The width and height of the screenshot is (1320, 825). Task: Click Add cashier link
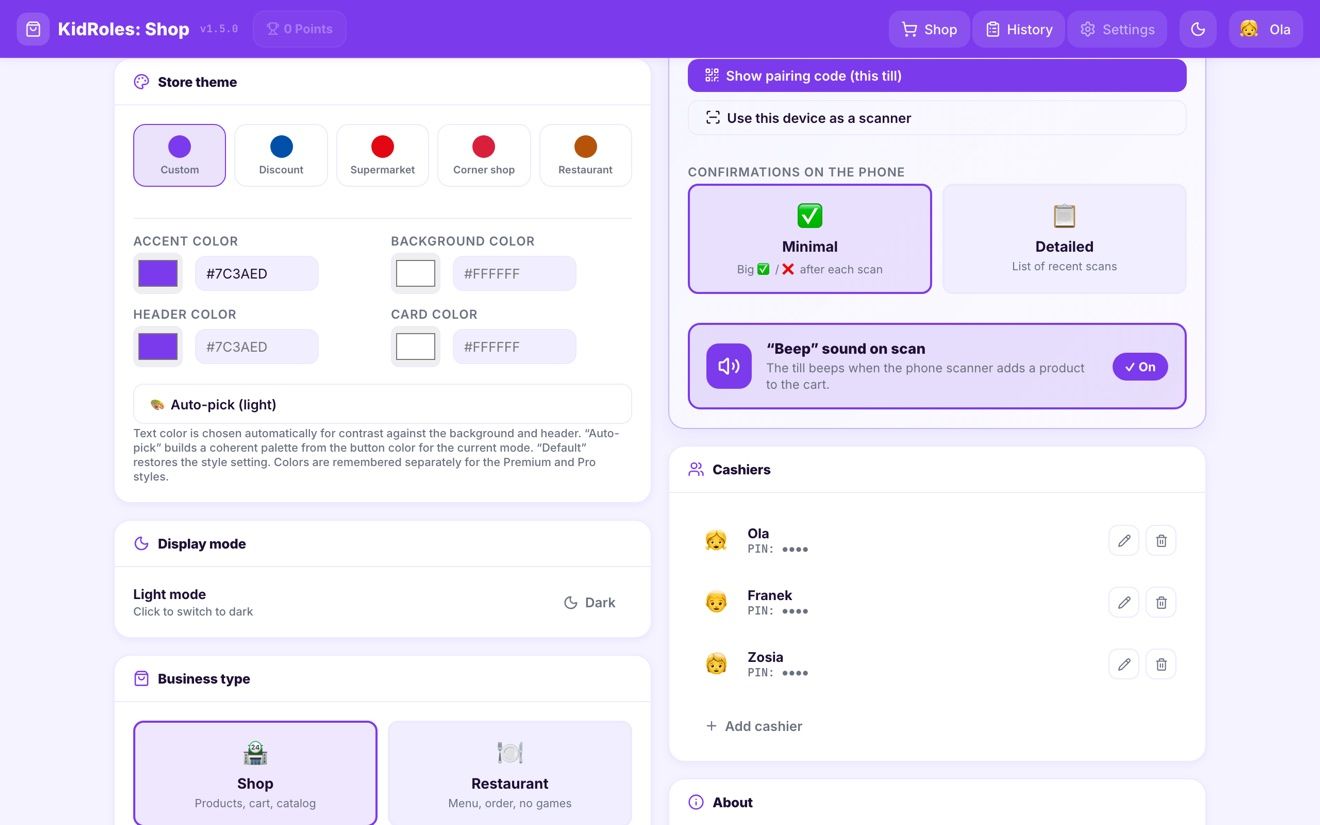pos(754,726)
